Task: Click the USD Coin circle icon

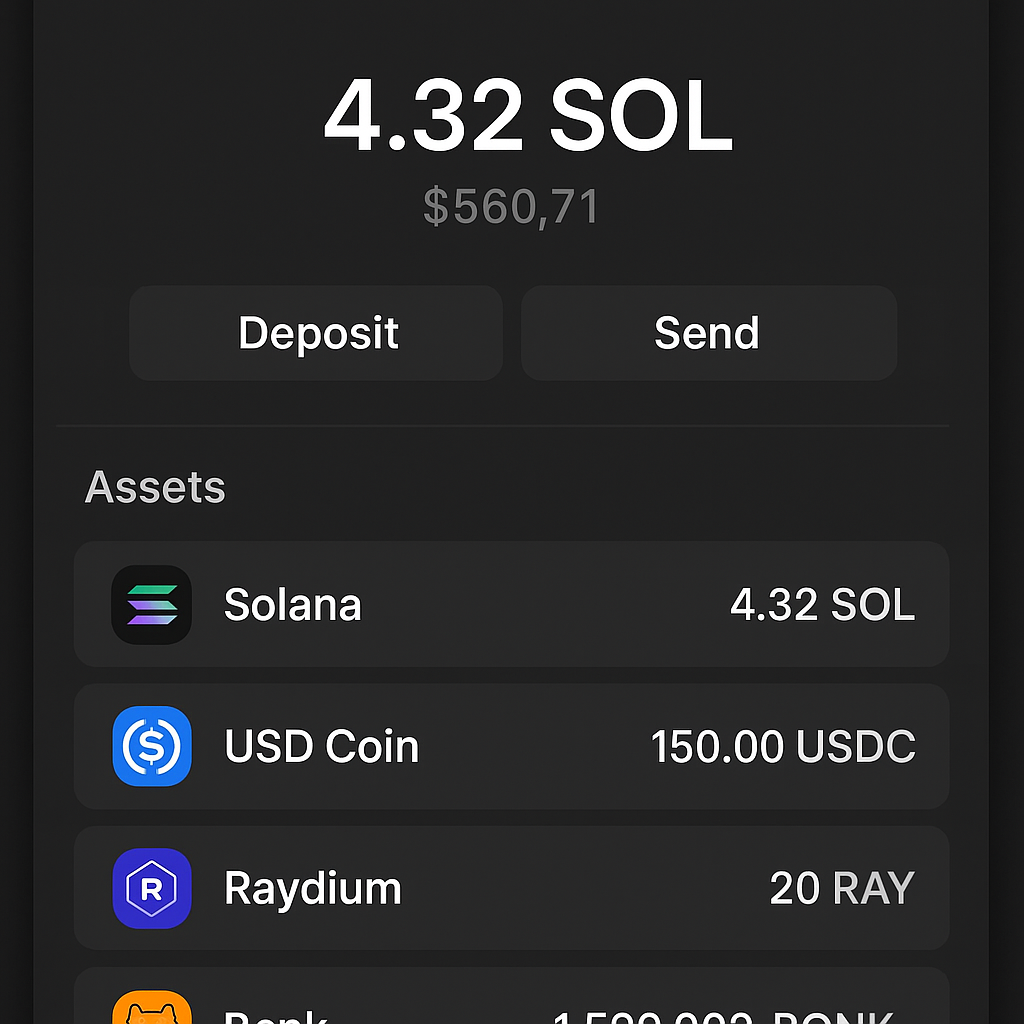Action: 151,746
